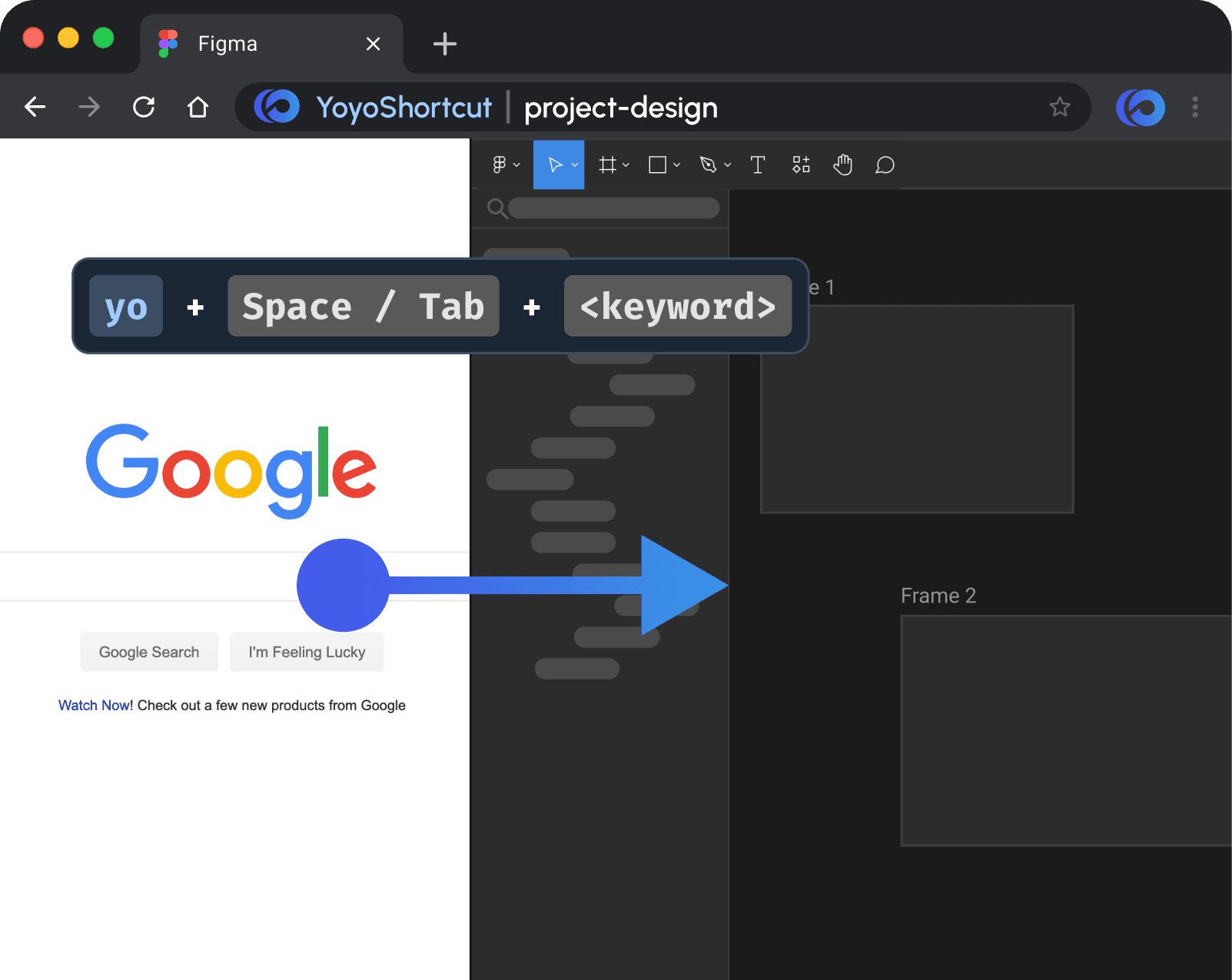Select the Hand tool in Figma
This screenshot has width=1232, height=980.
point(843,164)
